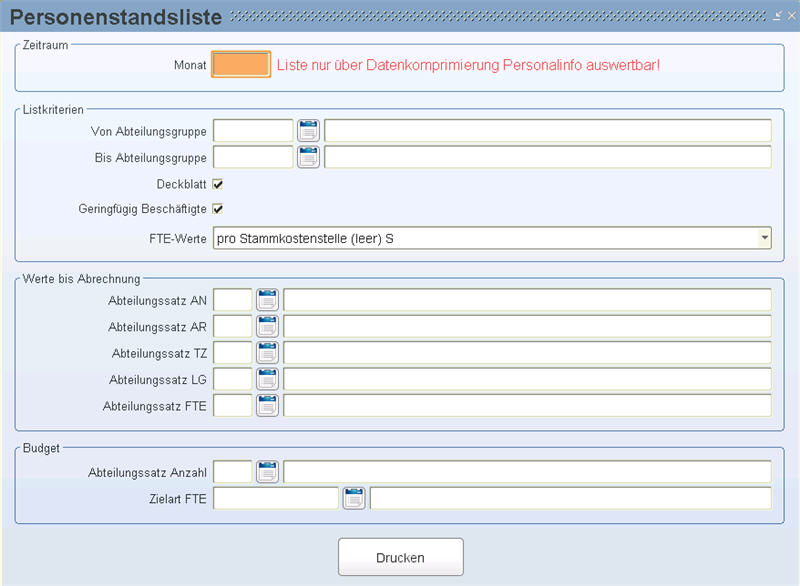Screen dimensions: 800x586
Task: Click the Zielart FTE code field
Action: click(276, 498)
